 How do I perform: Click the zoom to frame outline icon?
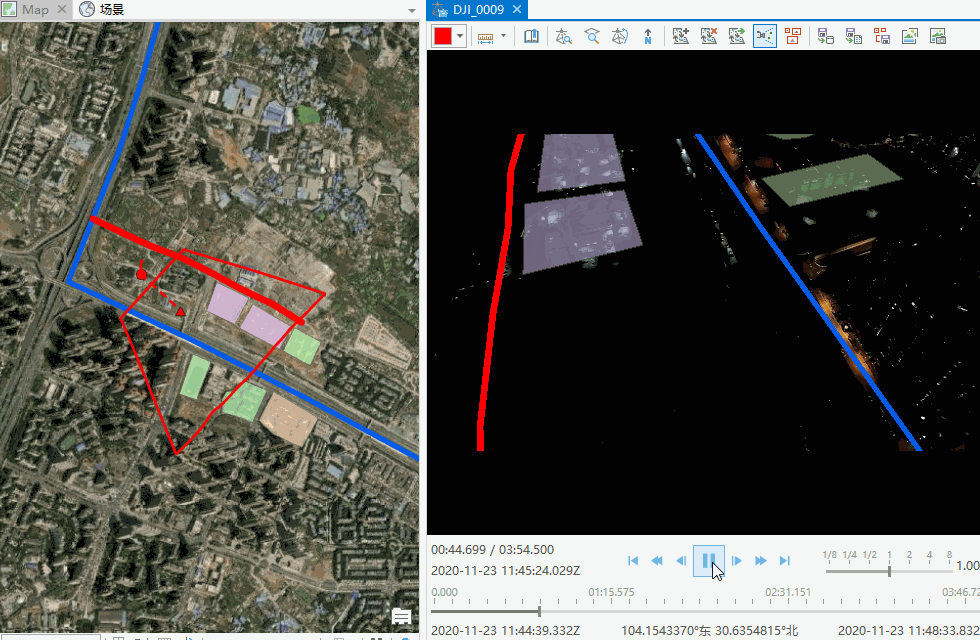tap(591, 36)
